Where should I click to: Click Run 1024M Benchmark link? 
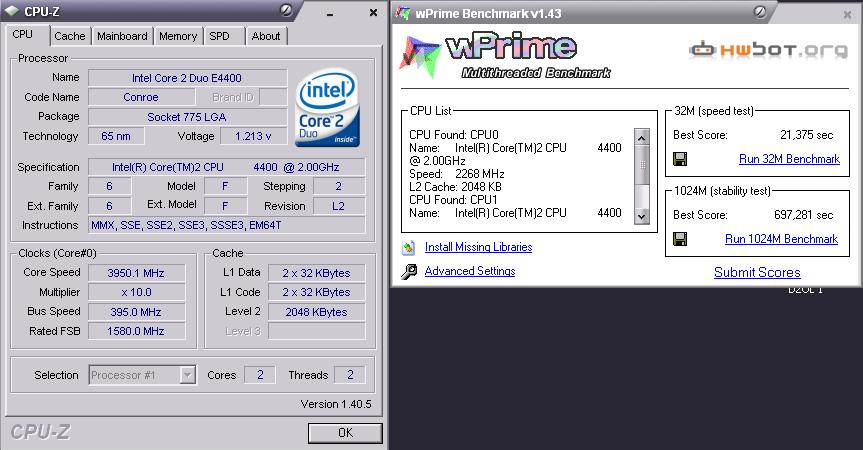pyautogui.click(x=782, y=239)
